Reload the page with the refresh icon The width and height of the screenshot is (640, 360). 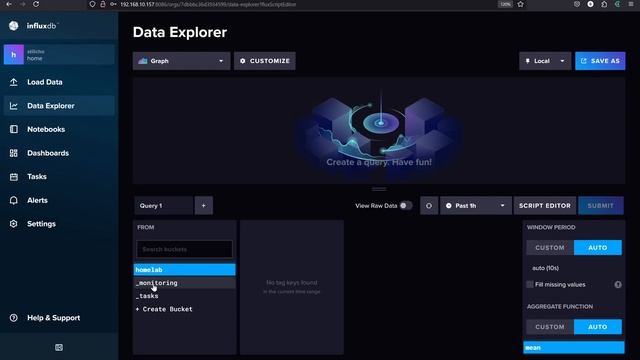coord(36,4)
